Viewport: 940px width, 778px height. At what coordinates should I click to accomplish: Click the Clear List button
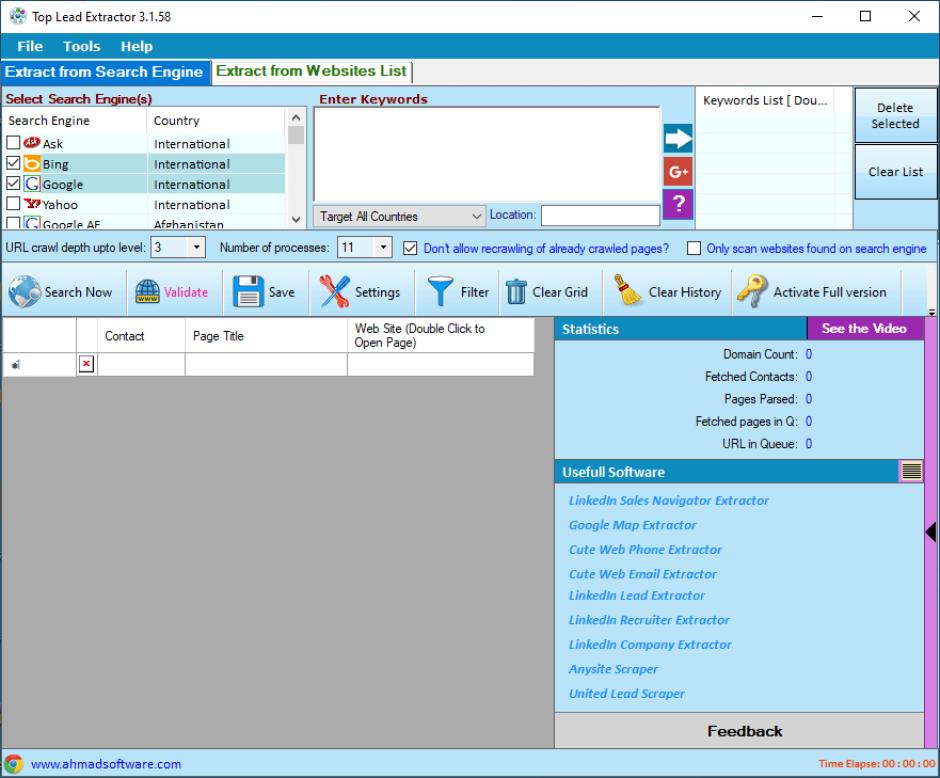(896, 171)
